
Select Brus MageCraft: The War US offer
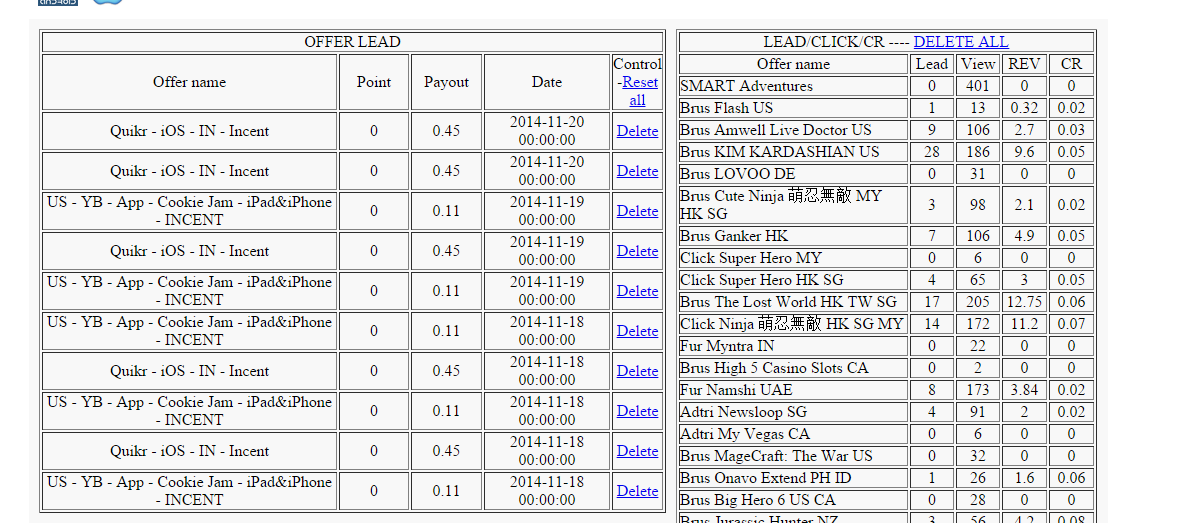click(x=776, y=456)
